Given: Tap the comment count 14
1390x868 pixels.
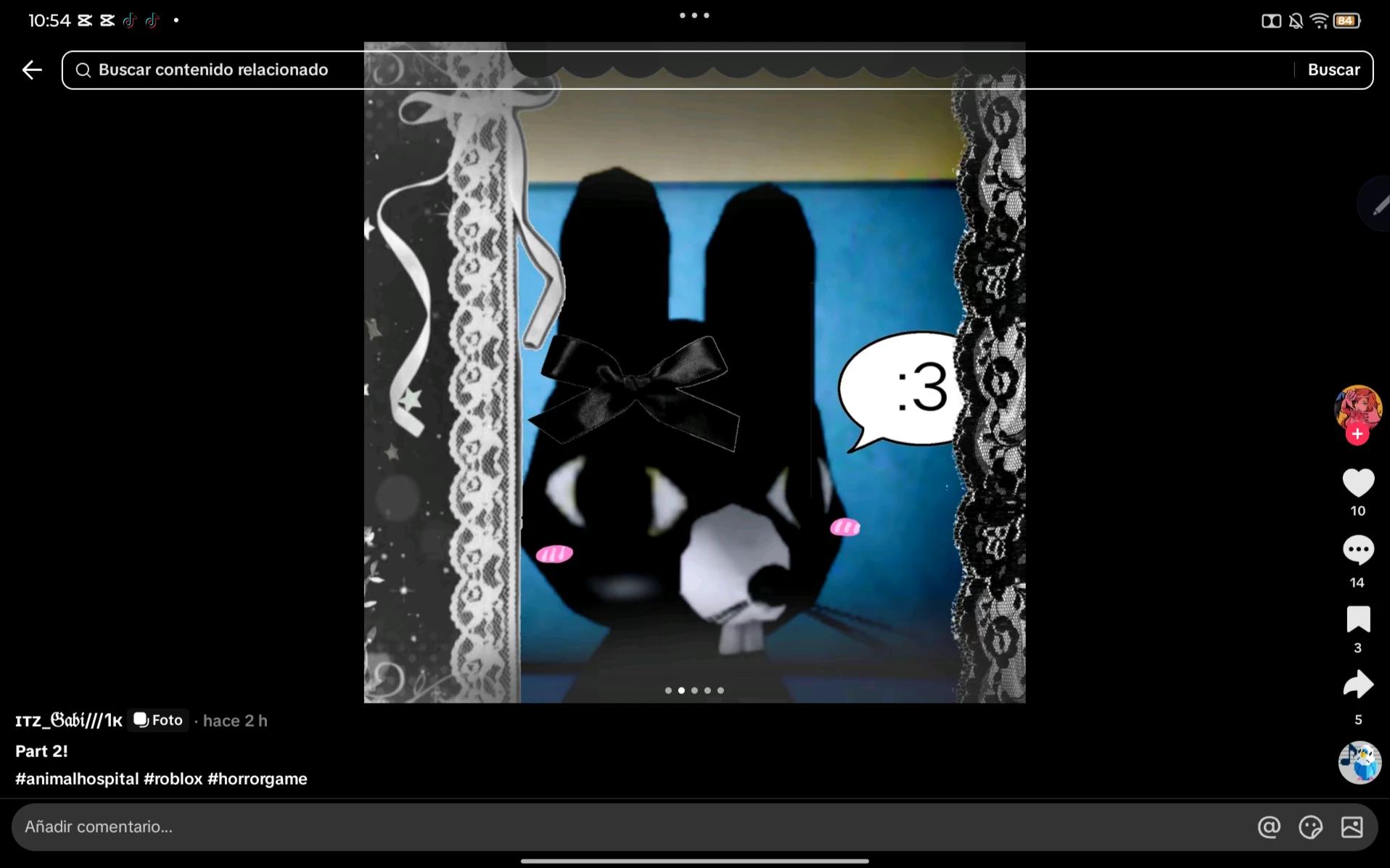Looking at the screenshot, I should [1357, 582].
